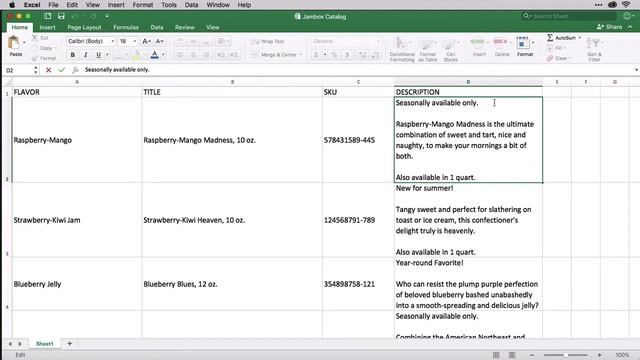The width and height of the screenshot is (640, 360).
Task: Select the Strawberry-Kiwi Jam cell
Action: click(x=77, y=220)
